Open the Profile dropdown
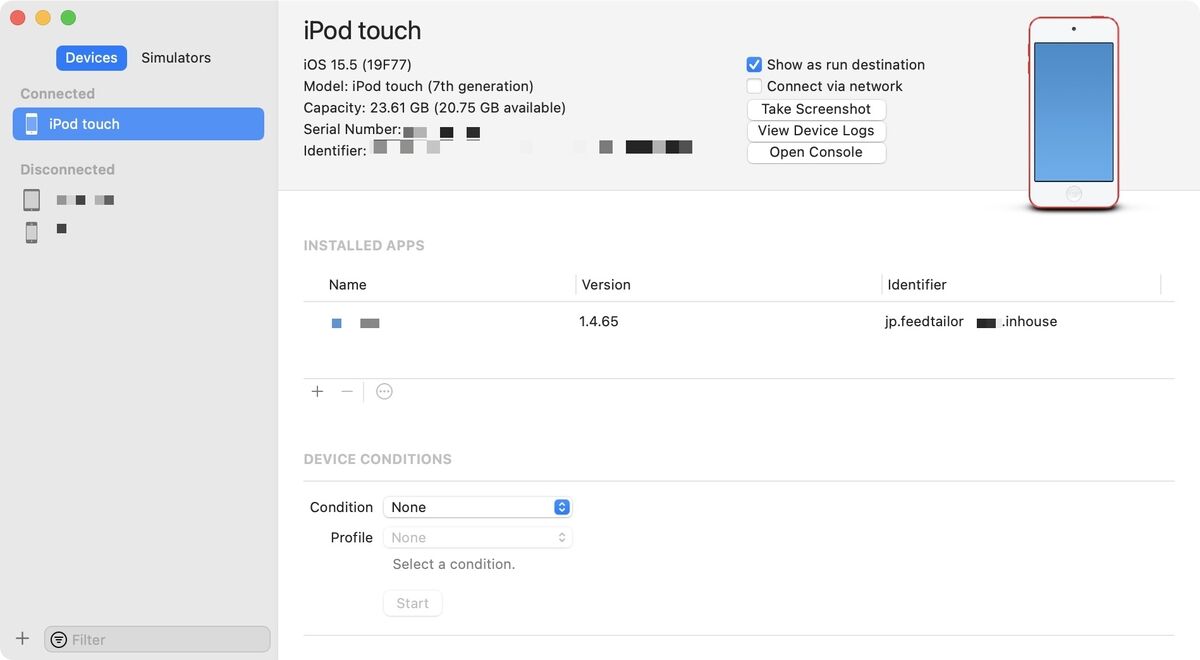This screenshot has height=660, width=1200. 477,537
